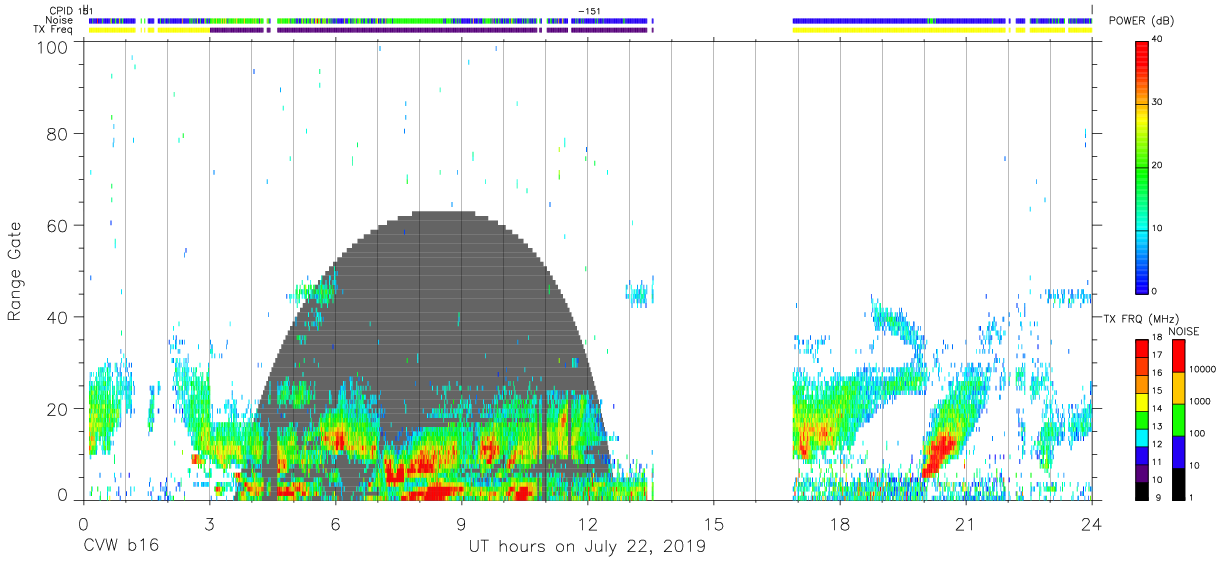Select the green 100-1000 noise legend swatch
The image size is (1228, 567).
[x=1177, y=419]
